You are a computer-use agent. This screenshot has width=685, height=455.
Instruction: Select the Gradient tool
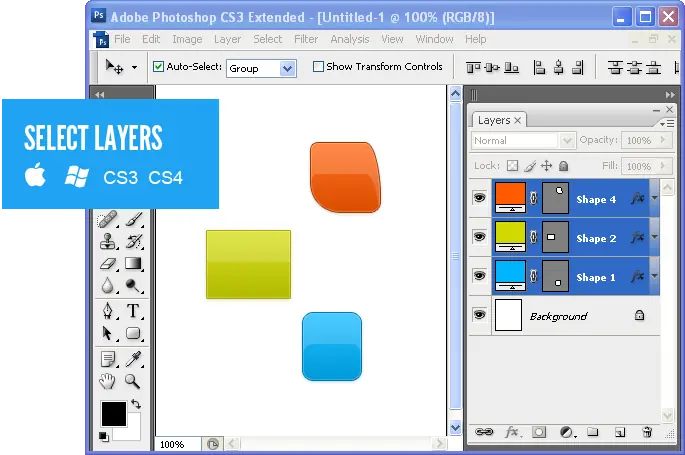point(134,263)
